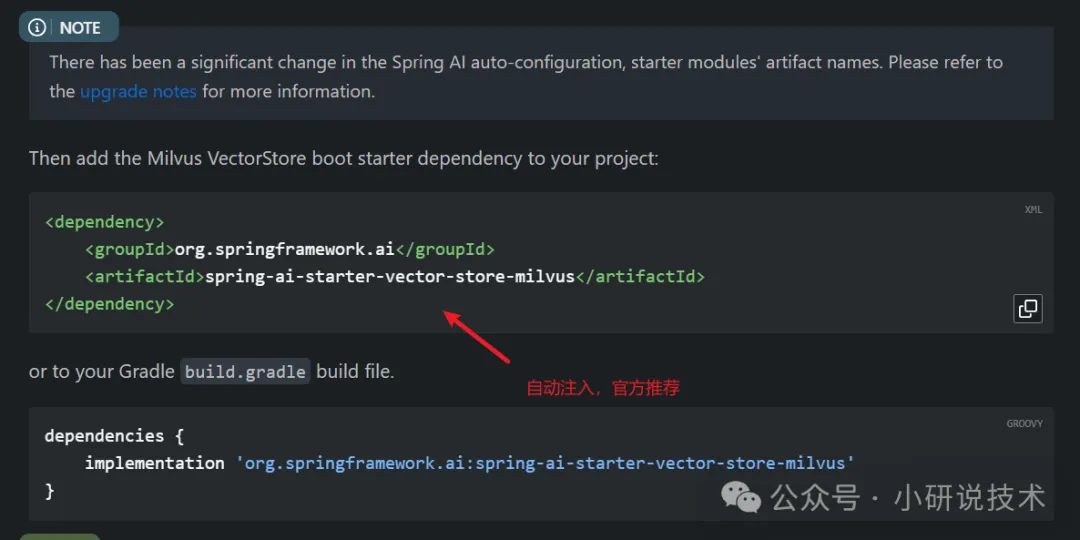1080x540 pixels.
Task: Click the build.gradle inline code
Action: tap(245, 372)
